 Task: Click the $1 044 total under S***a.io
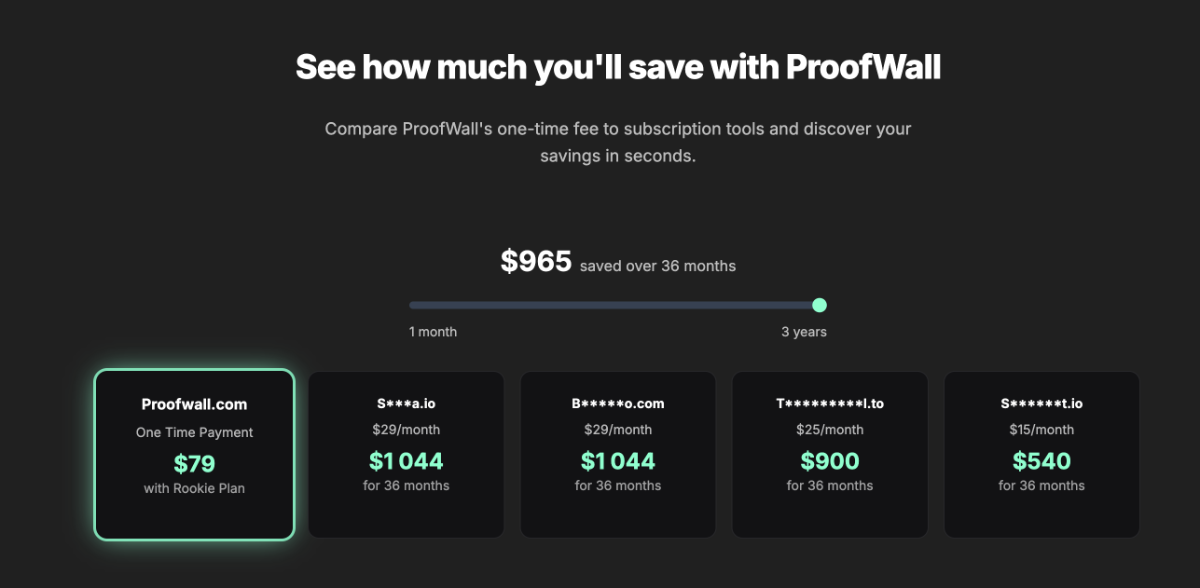406,461
